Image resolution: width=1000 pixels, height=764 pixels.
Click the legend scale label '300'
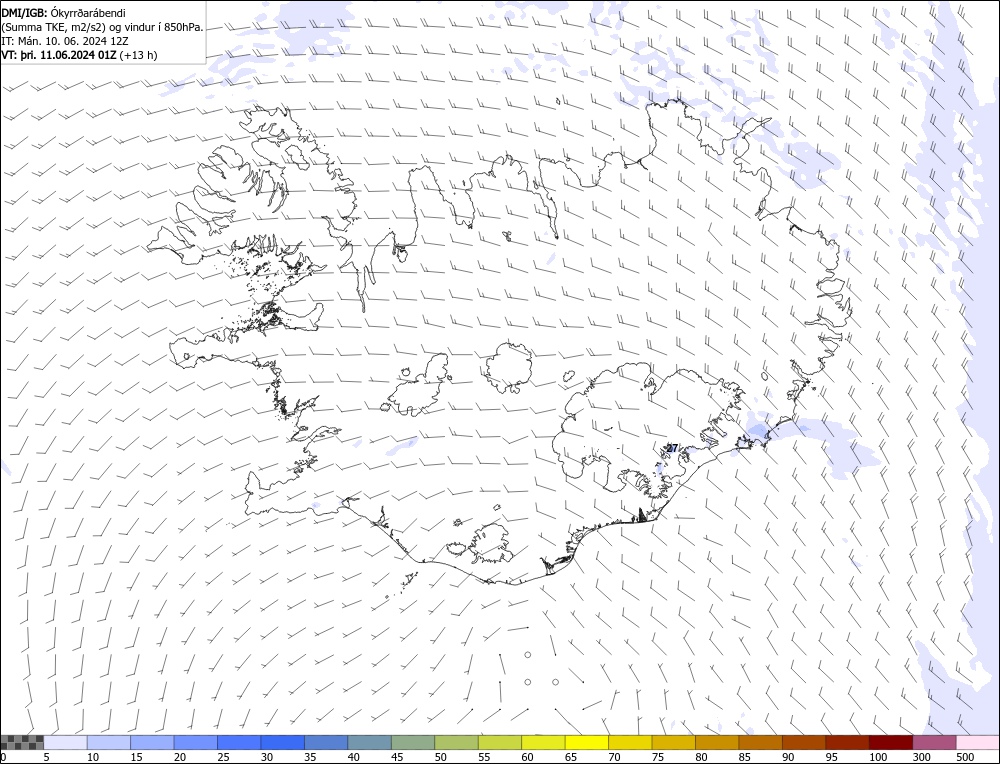pyautogui.click(x=922, y=757)
